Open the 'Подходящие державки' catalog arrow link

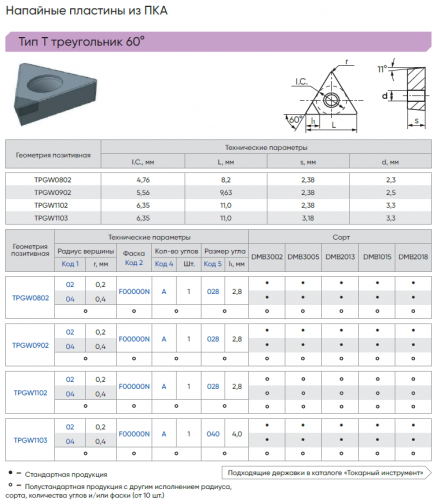(x=326, y=473)
